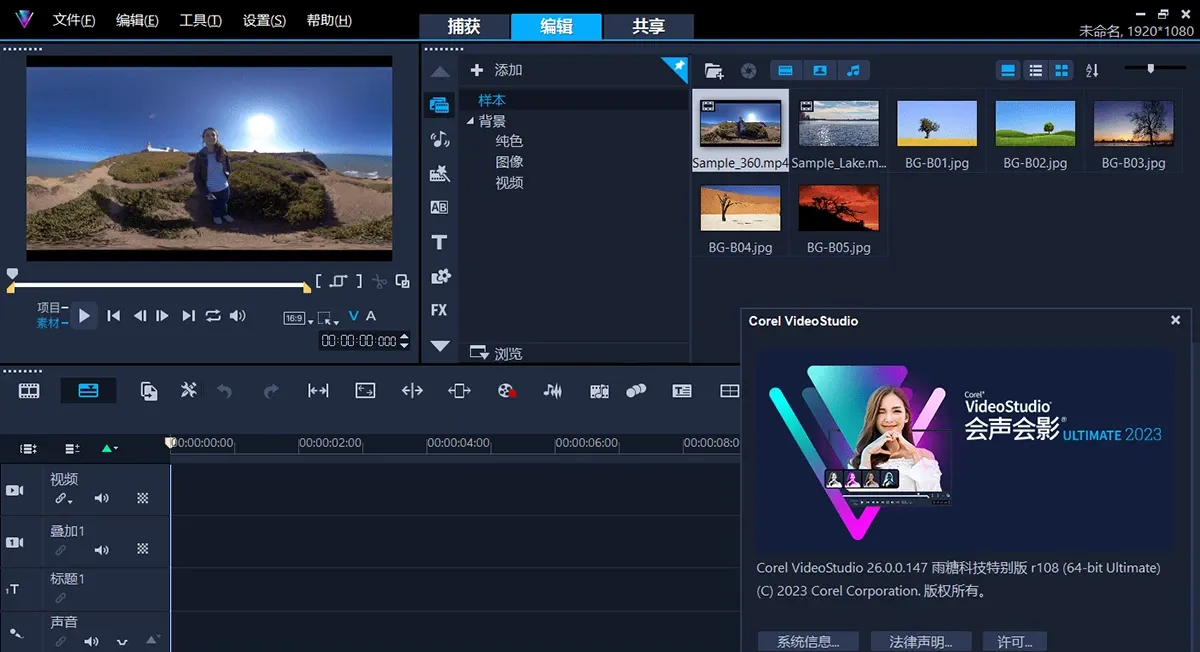Click the 许可... button
Viewport: 1200px width, 652px height.
pos(1015,641)
